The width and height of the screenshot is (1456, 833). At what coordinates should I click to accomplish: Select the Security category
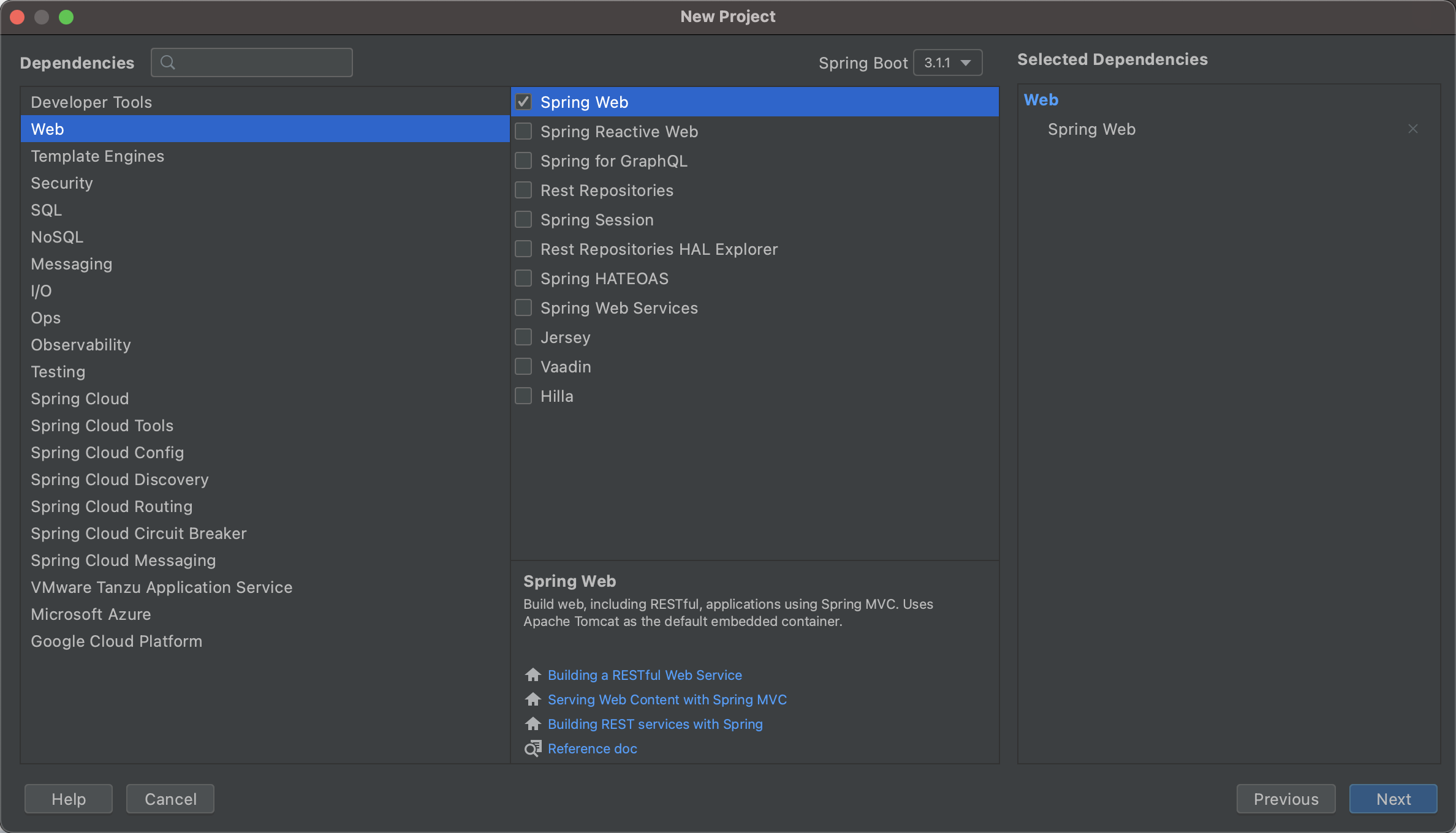[x=62, y=183]
